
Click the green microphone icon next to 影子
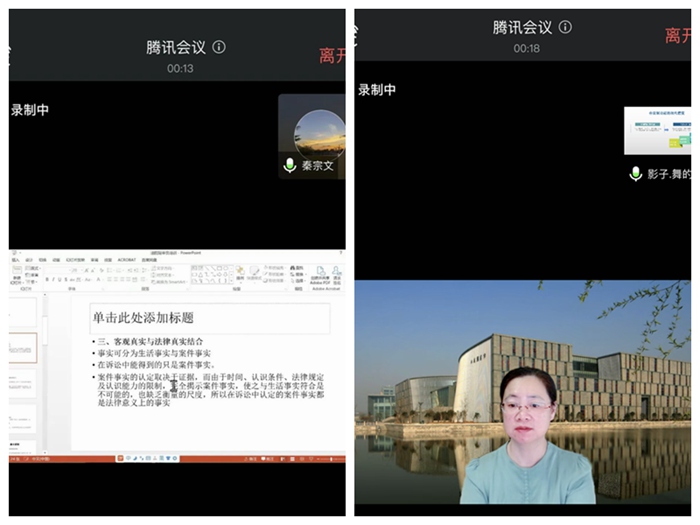pos(635,173)
